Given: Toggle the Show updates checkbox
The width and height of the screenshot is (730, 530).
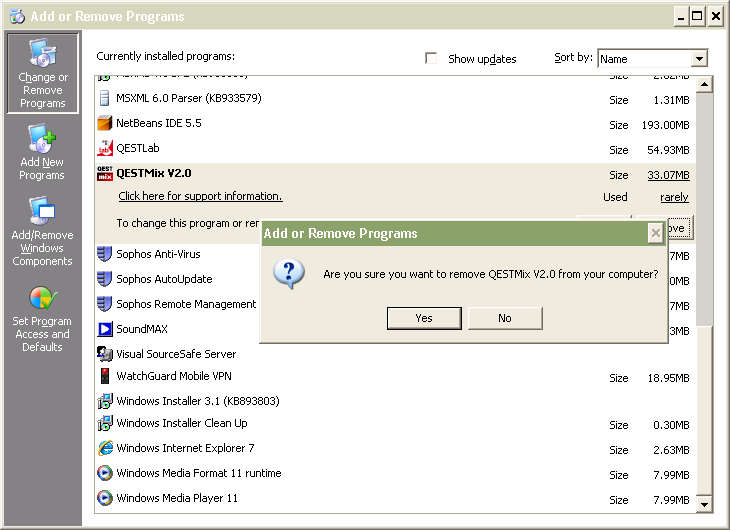Looking at the screenshot, I should coord(432,59).
